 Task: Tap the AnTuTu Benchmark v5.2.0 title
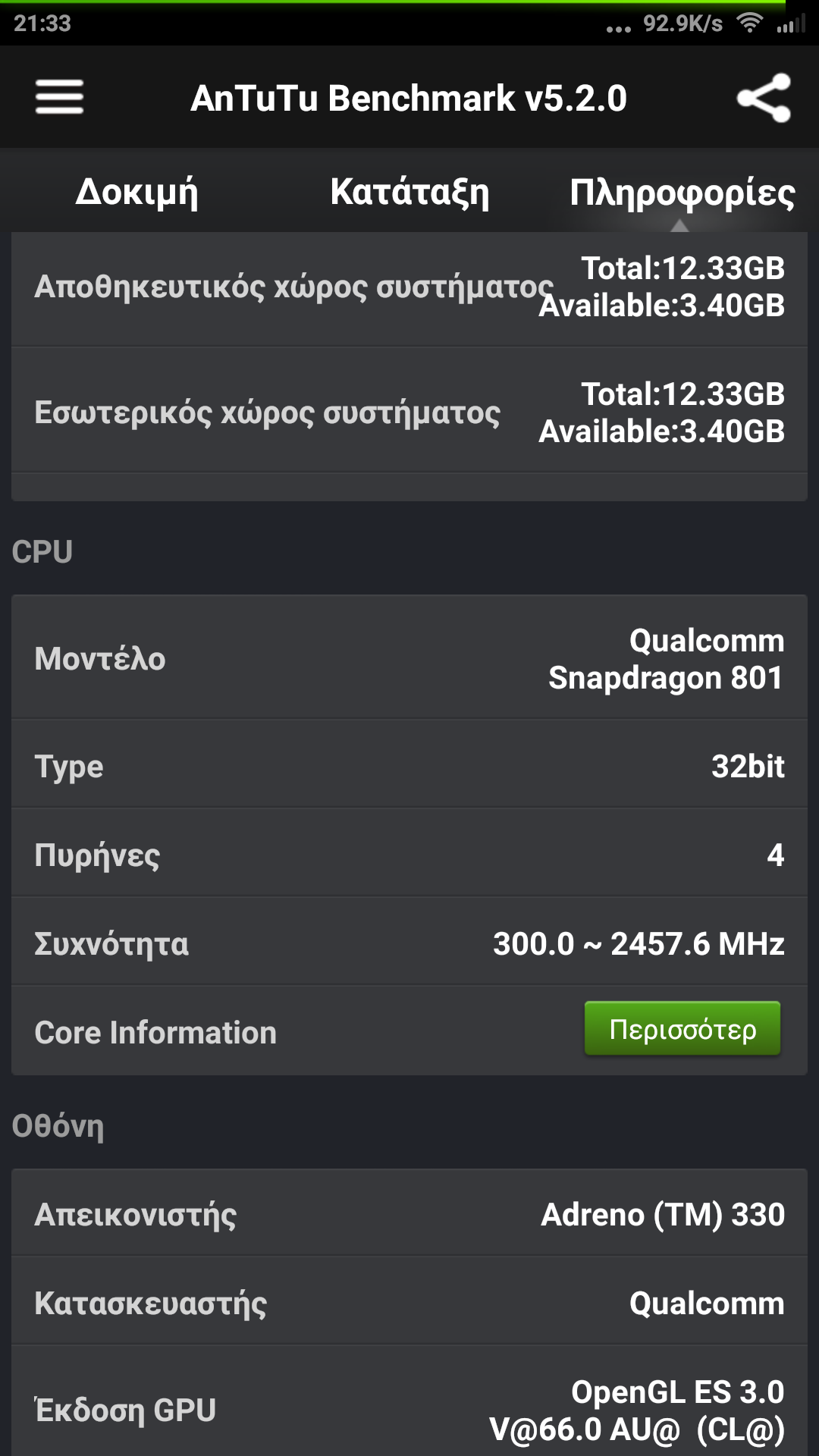tap(409, 98)
